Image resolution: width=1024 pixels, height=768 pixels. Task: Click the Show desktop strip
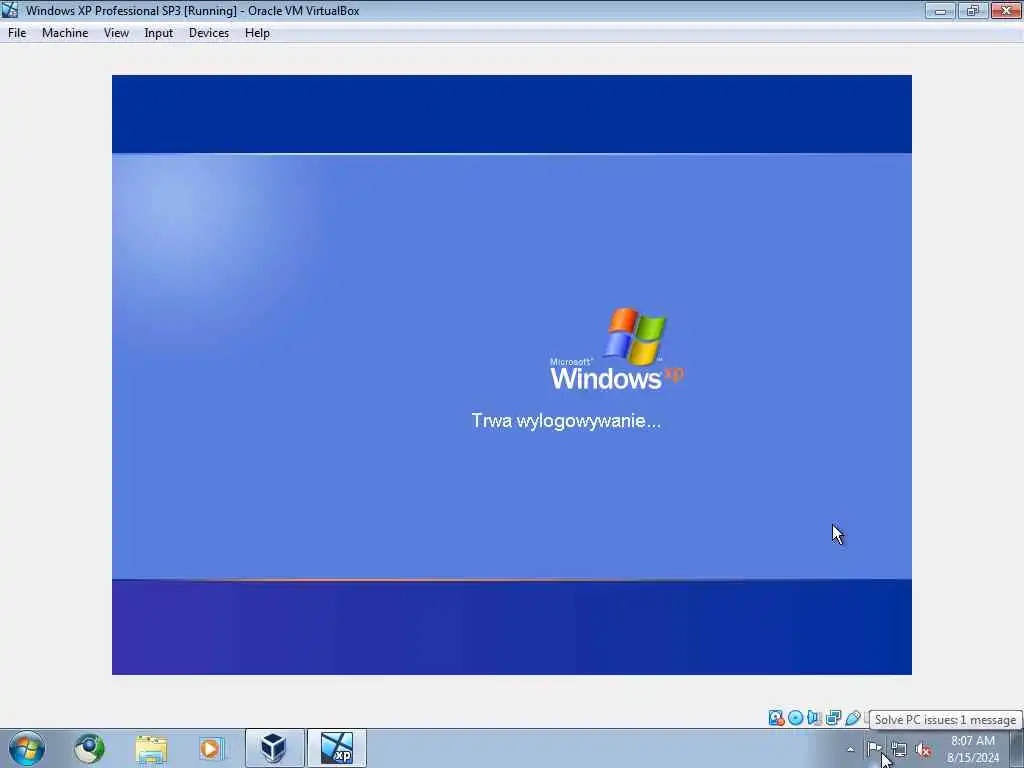1017,748
